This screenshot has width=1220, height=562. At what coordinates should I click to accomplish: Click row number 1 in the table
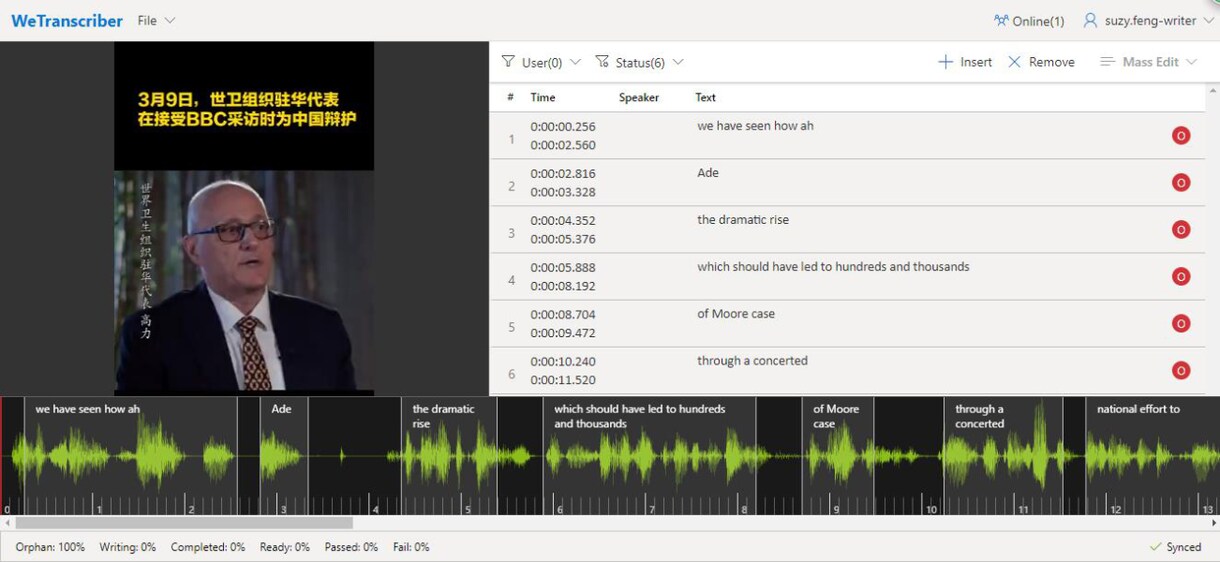(511, 138)
